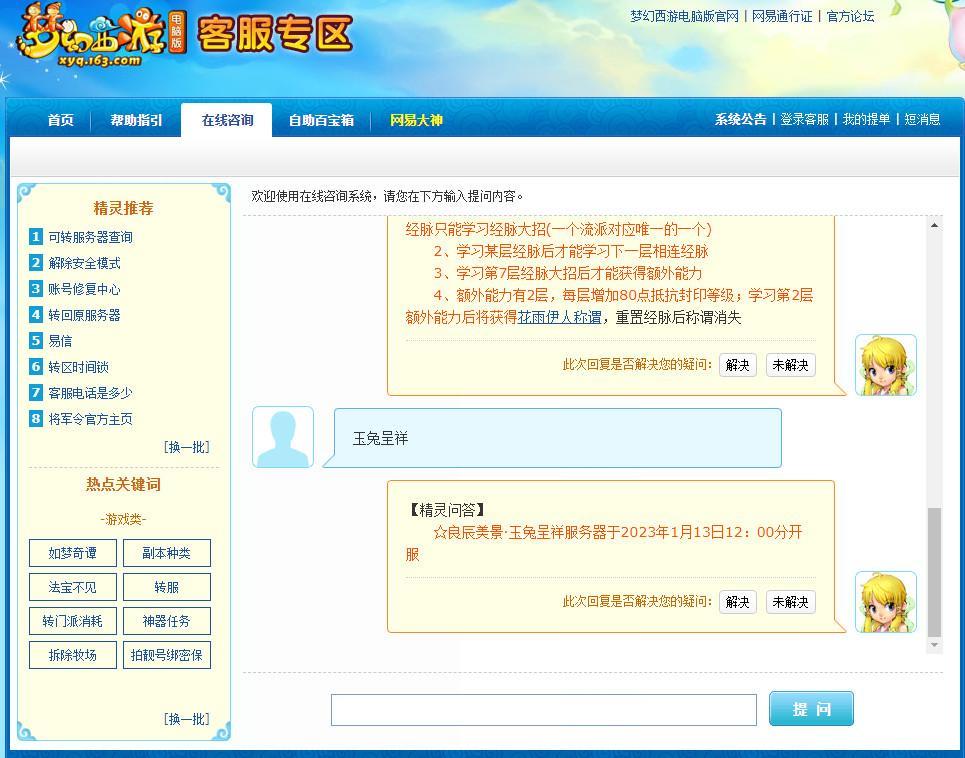
Task: Mark the 玉兔呈祥 reply as 未解决
Action: coord(790,602)
